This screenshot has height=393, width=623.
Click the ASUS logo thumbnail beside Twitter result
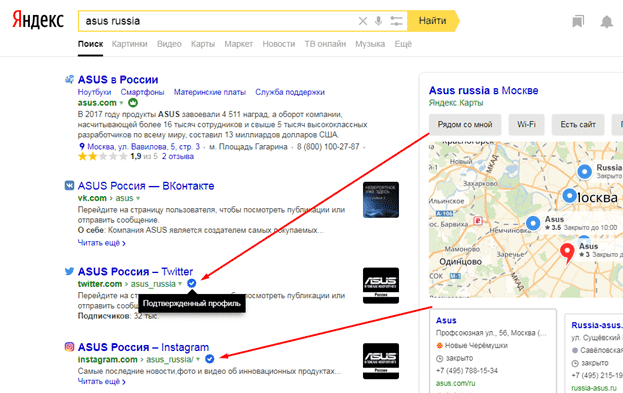coord(381,285)
